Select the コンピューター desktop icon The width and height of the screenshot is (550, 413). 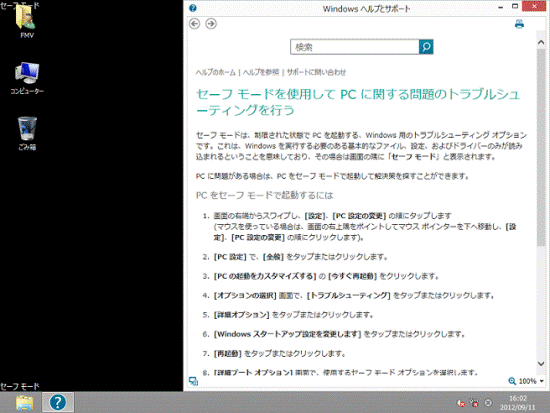click(x=27, y=79)
